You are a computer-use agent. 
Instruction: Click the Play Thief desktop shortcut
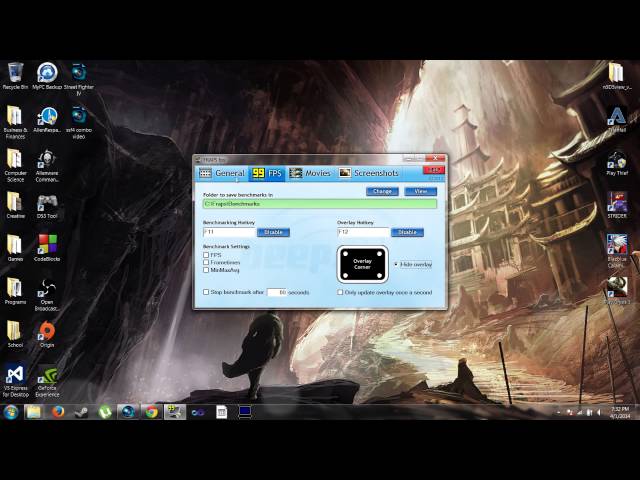(617, 163)
